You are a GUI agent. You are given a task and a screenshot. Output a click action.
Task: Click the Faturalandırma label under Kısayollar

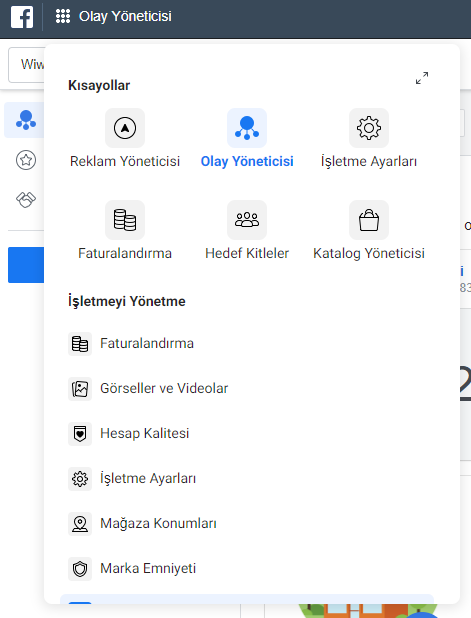125,253
